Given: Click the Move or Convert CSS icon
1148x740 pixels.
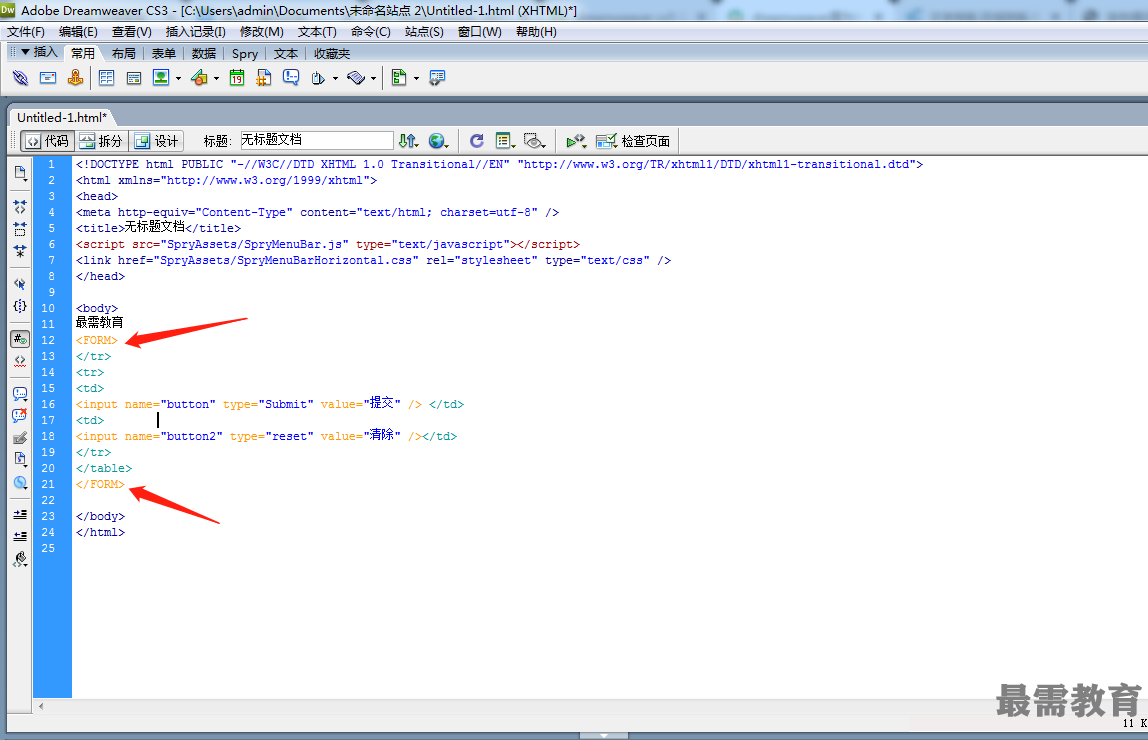Looking at the screenshot, I should tap(20, 482).
